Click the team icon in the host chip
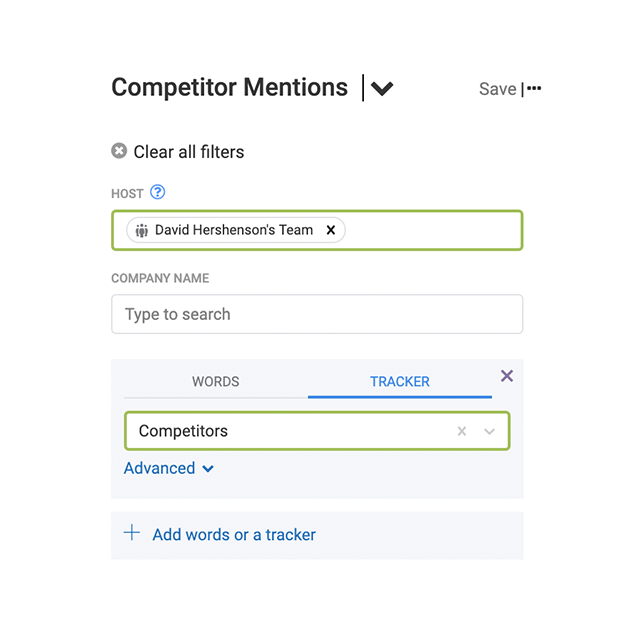This screenshot has width=636, height=636. (x=142, y=230)
